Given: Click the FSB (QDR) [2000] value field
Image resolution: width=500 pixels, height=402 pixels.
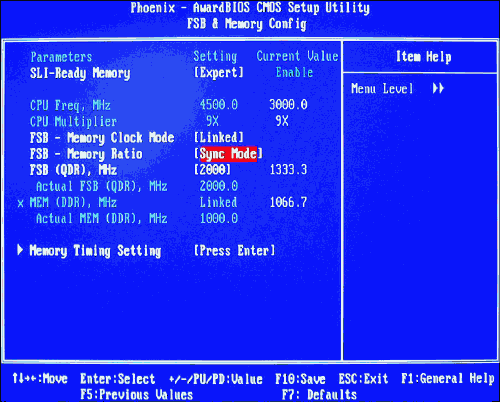Looking at the screenshot, I should click(212, 170).
